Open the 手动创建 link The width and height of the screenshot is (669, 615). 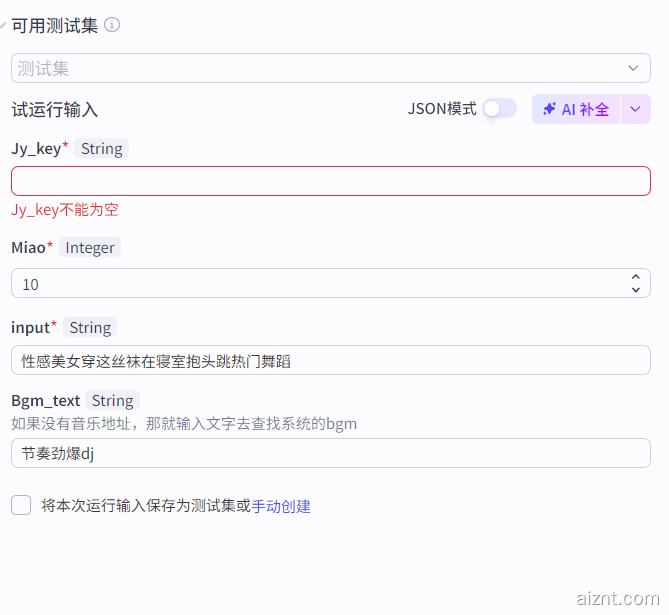(281, 506)
